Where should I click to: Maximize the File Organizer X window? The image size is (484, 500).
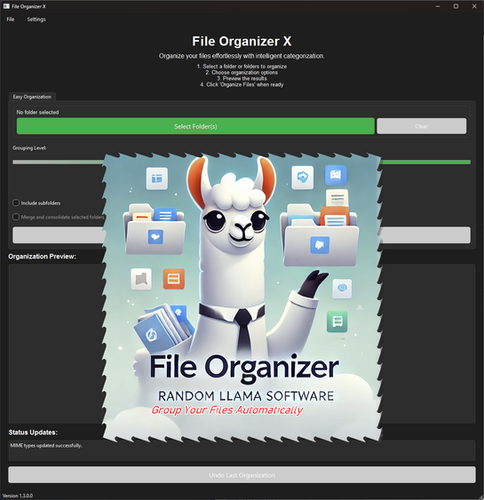[x=456, y=6]
